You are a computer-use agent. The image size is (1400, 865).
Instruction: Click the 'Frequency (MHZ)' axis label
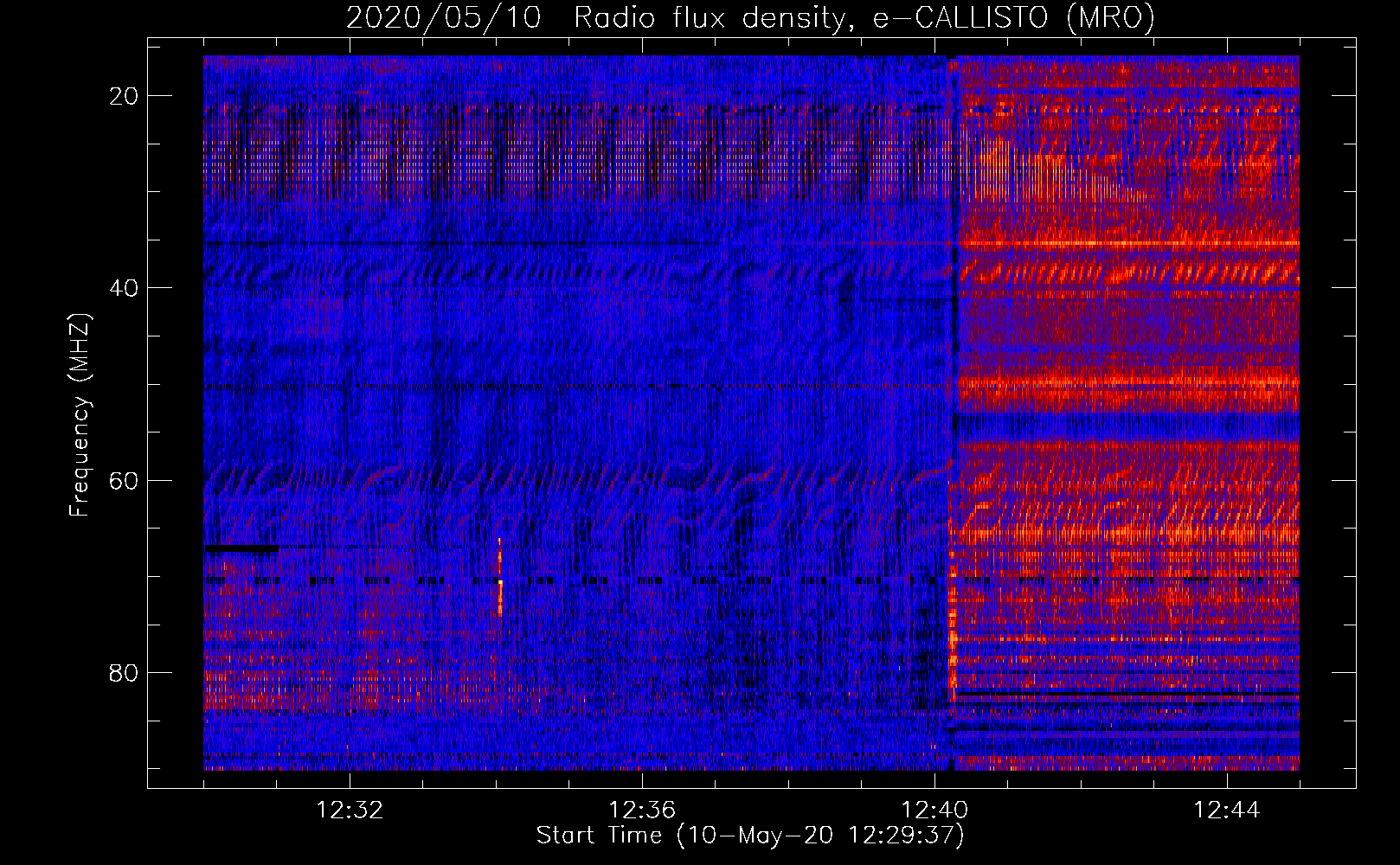click(x=80, y=415)
